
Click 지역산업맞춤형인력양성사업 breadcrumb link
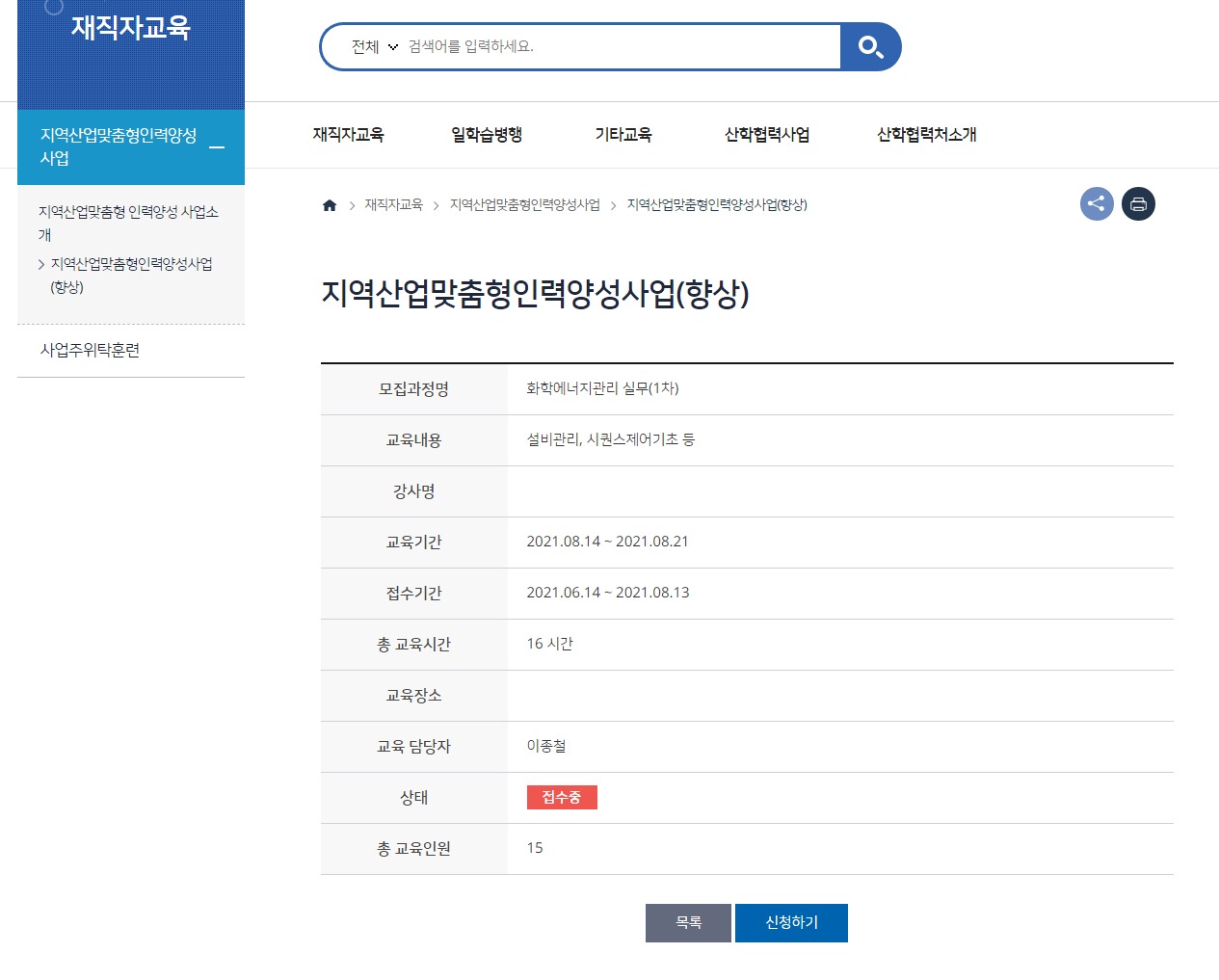(524, 205)
